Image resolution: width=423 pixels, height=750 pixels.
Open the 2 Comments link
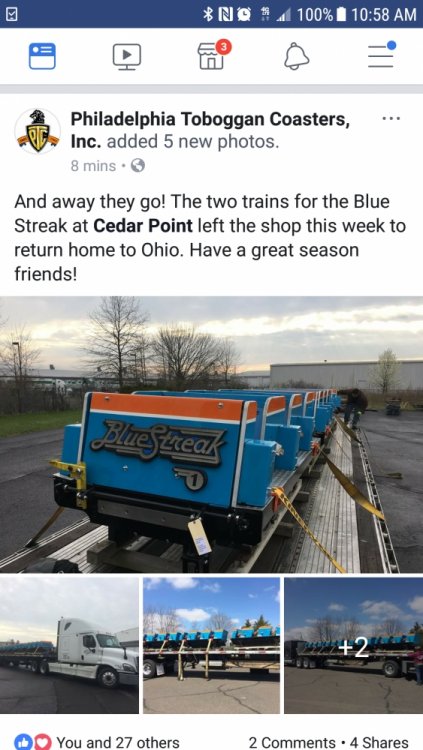[x=292, y=742]
